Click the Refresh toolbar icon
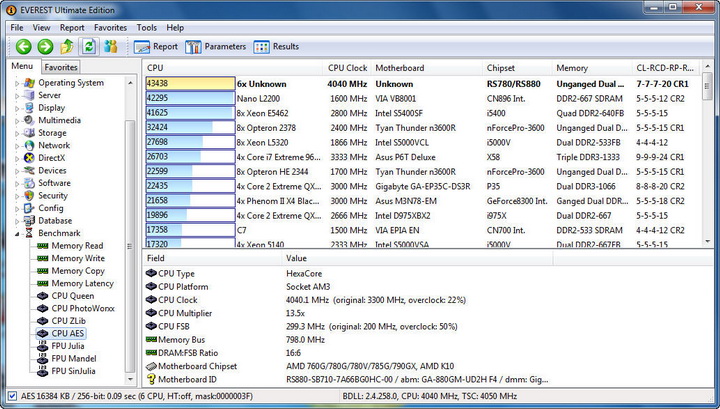 click(x=89, y=46)
